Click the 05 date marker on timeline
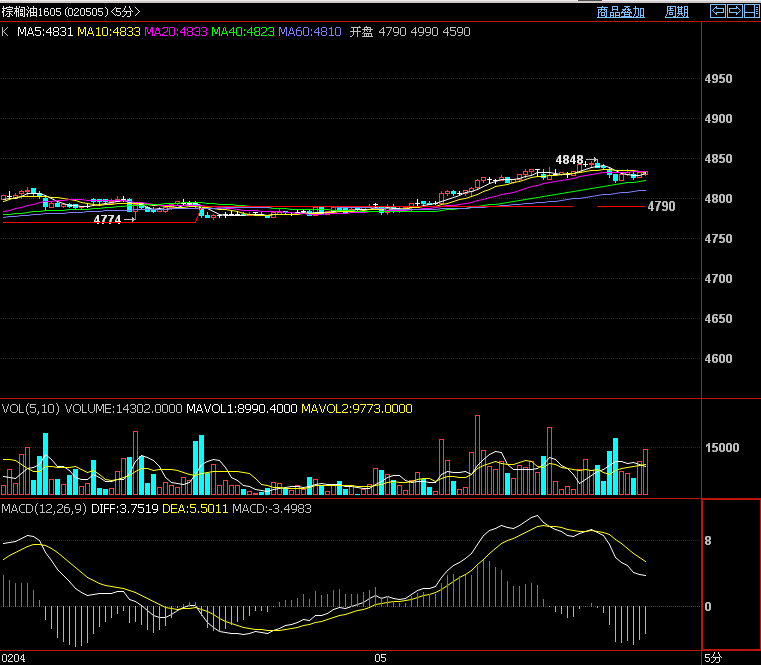This screenshot has width=761, height=665. click(x=379, y=658)
